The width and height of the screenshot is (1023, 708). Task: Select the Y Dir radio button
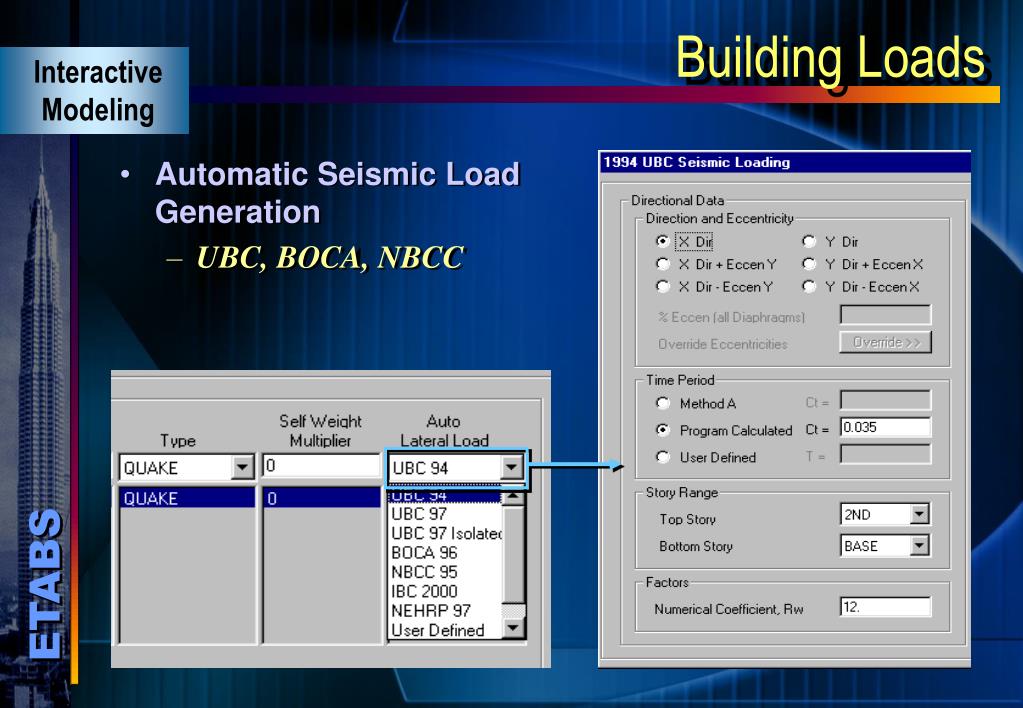point(809,241)
